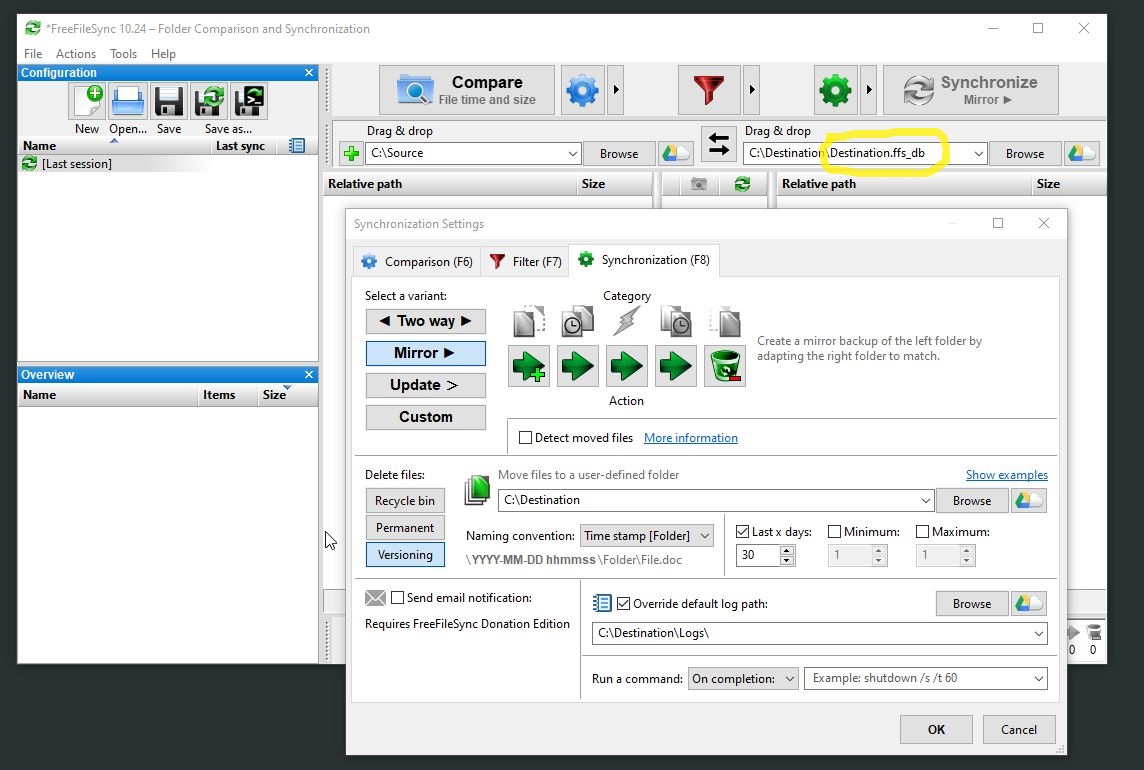
Task: Open the Help menu
Action: (163, 53)
